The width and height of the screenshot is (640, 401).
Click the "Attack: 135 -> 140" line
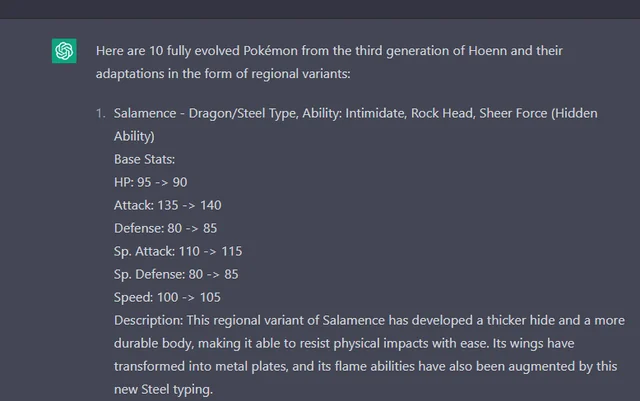point(167,205)
